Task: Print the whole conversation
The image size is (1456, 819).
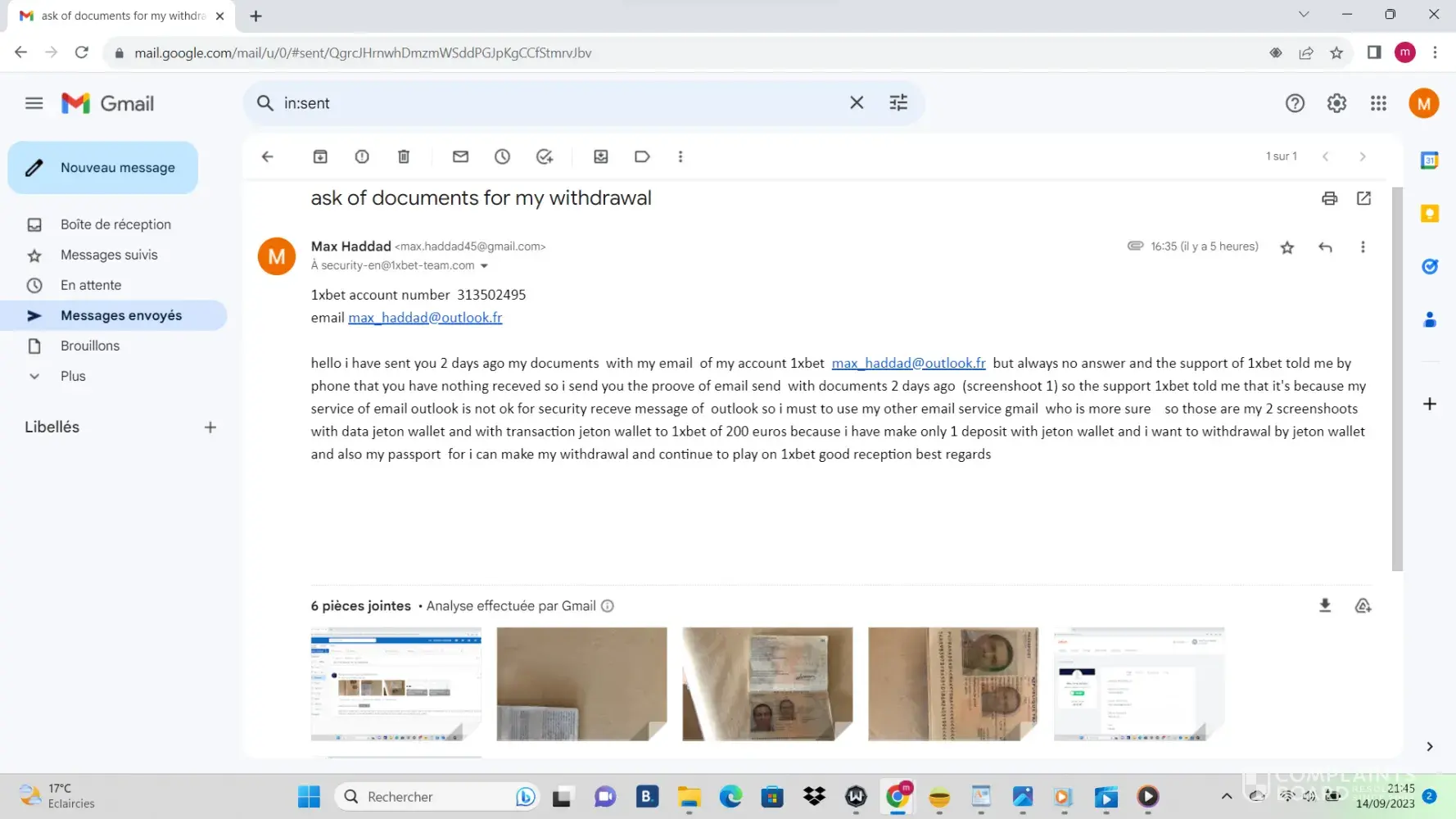Action: click(1329, 198)
